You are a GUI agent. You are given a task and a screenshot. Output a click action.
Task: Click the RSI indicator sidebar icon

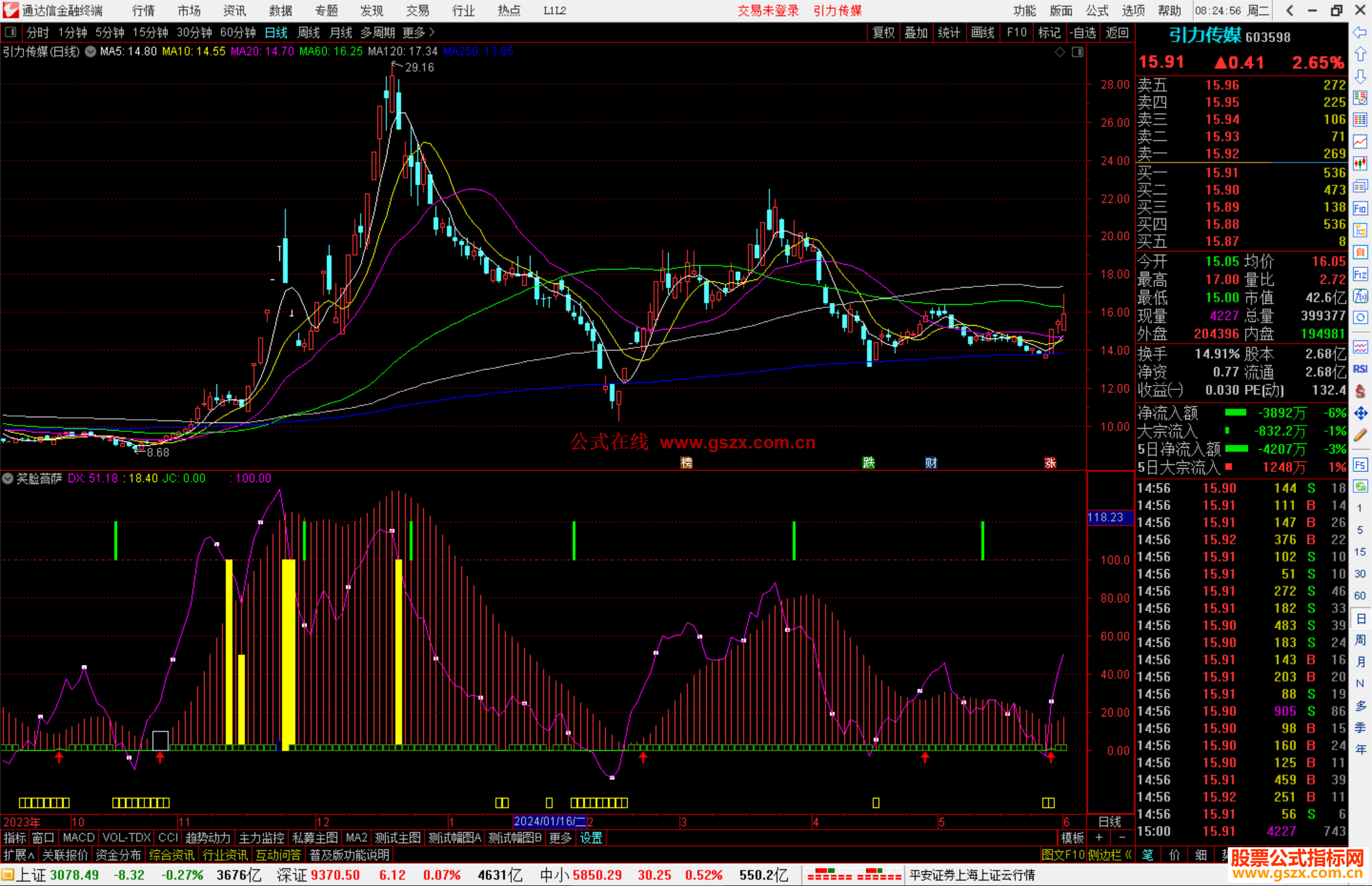click(1360, 369)
